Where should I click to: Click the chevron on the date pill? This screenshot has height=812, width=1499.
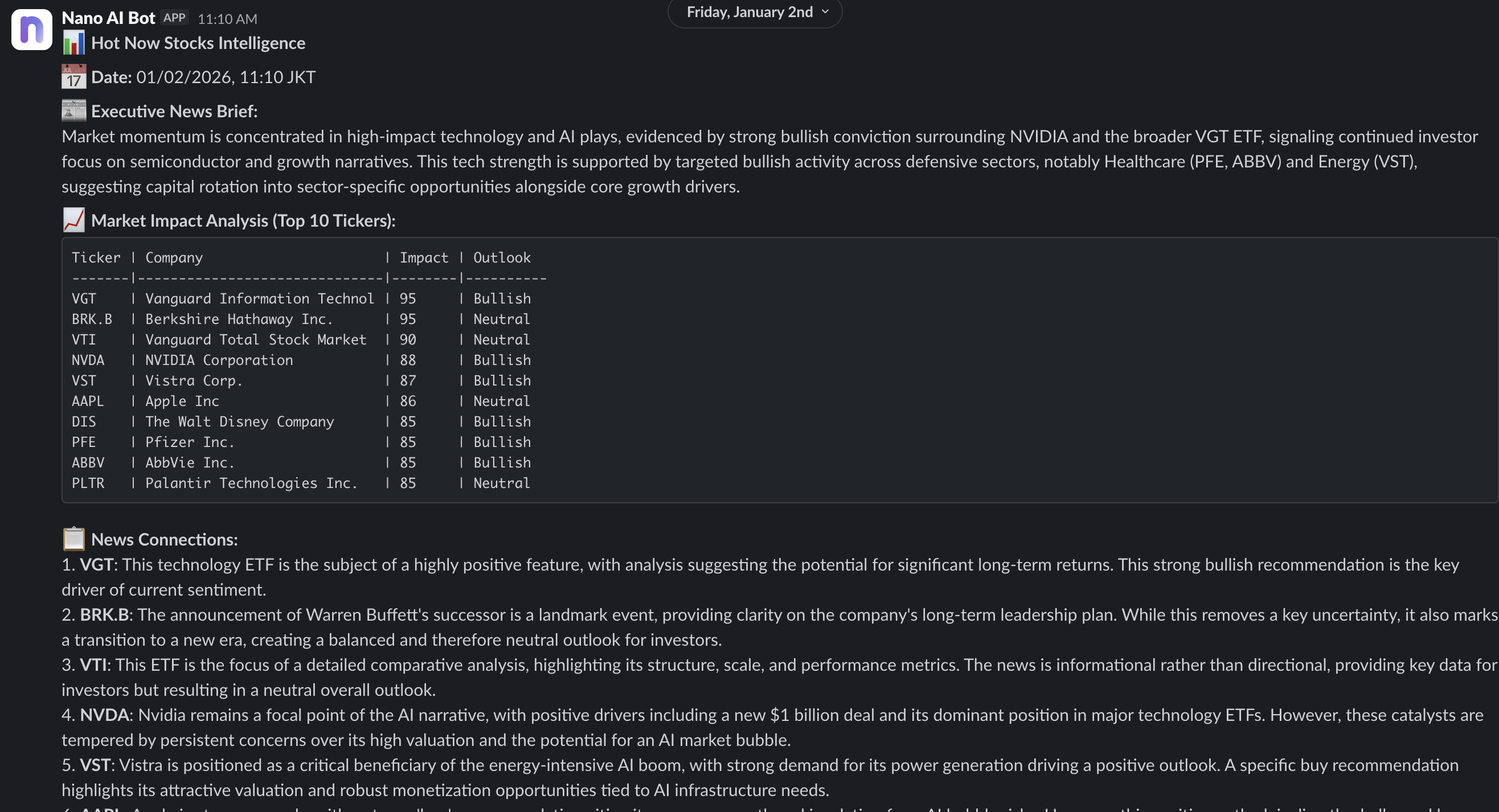(825, 12)
